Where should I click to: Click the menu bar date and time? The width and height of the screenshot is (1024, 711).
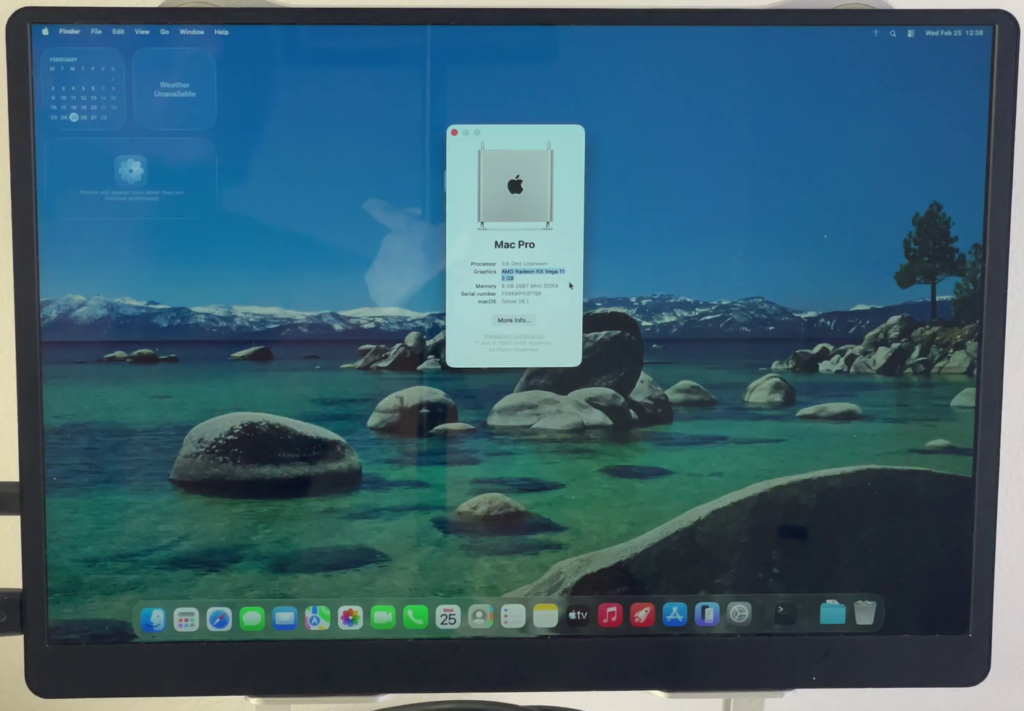tap(954, 33)
